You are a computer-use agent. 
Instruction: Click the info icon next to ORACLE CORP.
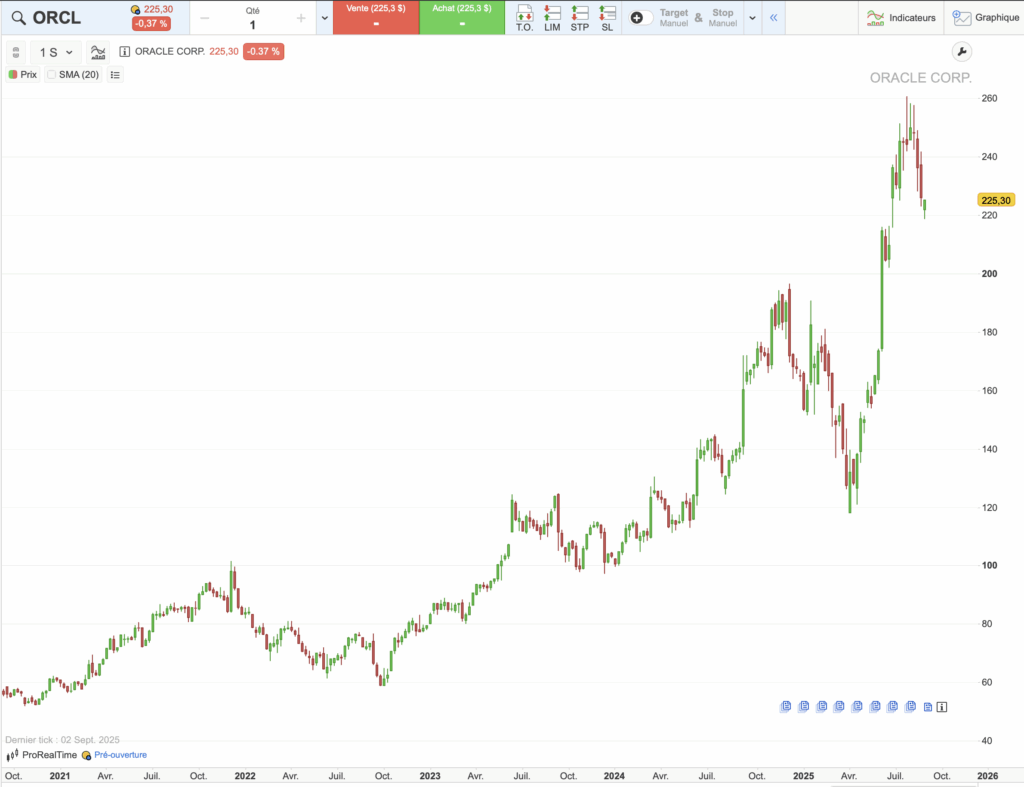pyautogui.click(x=124, y=51)
